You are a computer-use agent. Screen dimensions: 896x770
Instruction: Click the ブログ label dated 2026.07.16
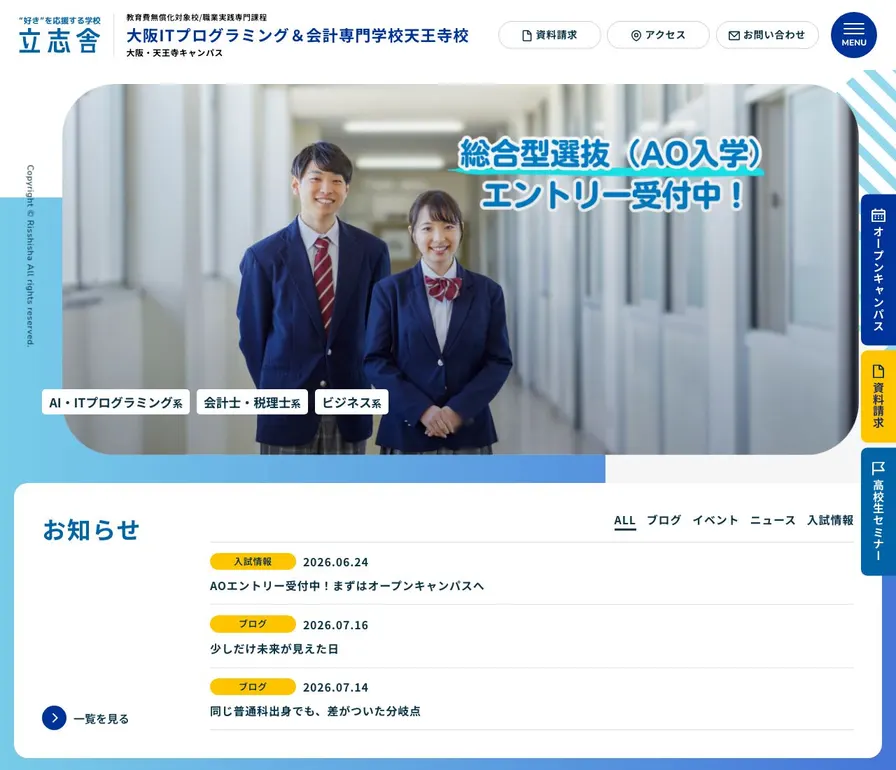tap(253, 624)
